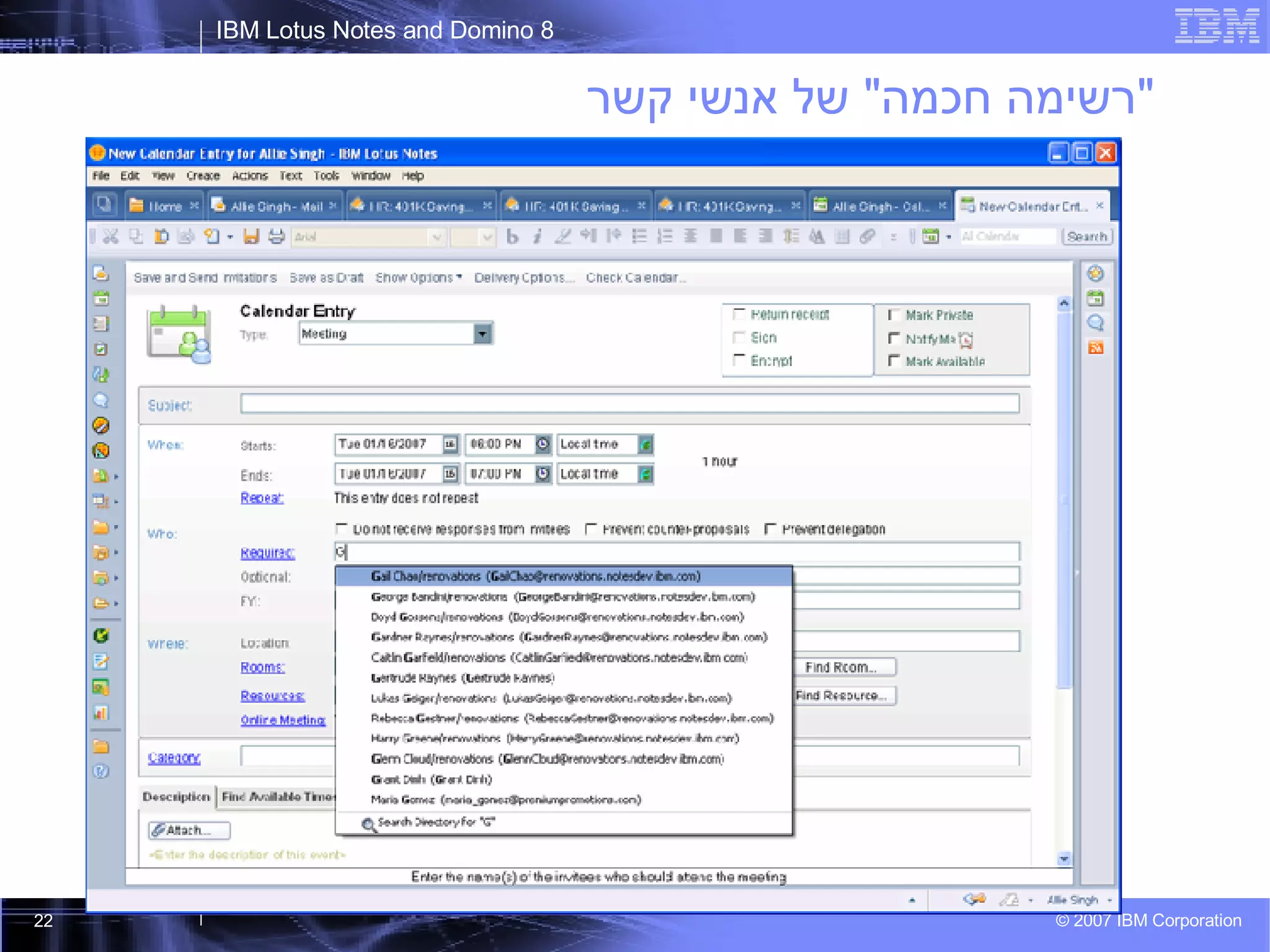Switch to Find Available Times tab

(x=278, y=796)
